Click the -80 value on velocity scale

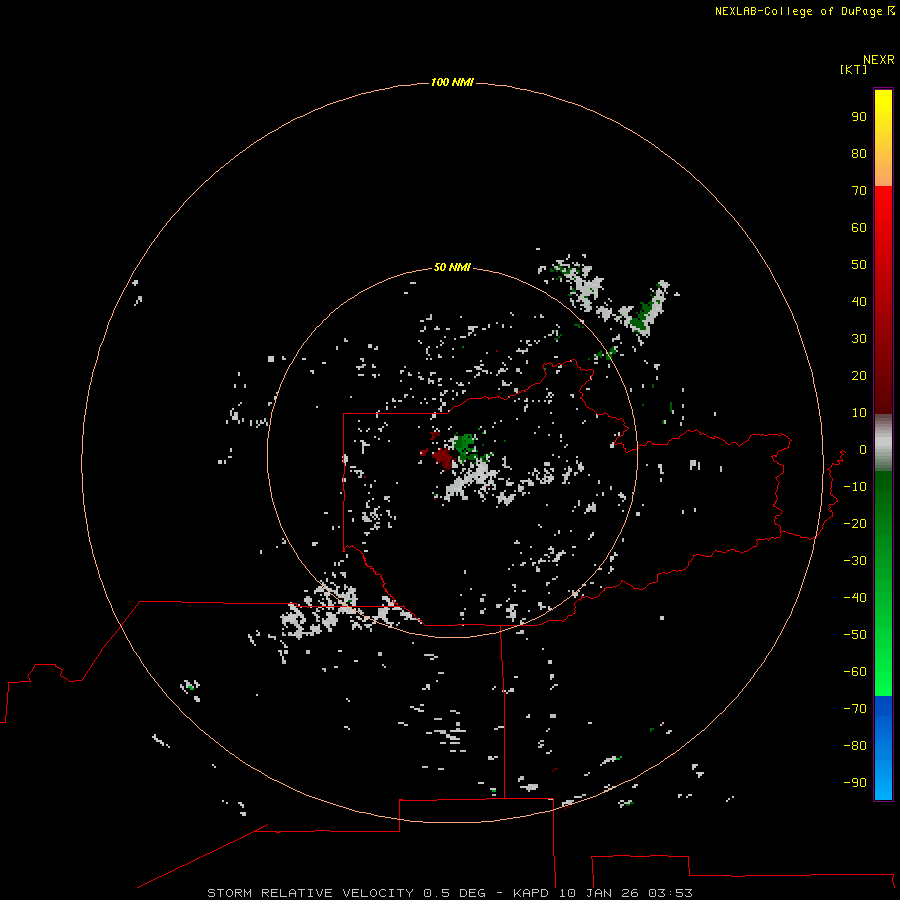pos(855,746)
